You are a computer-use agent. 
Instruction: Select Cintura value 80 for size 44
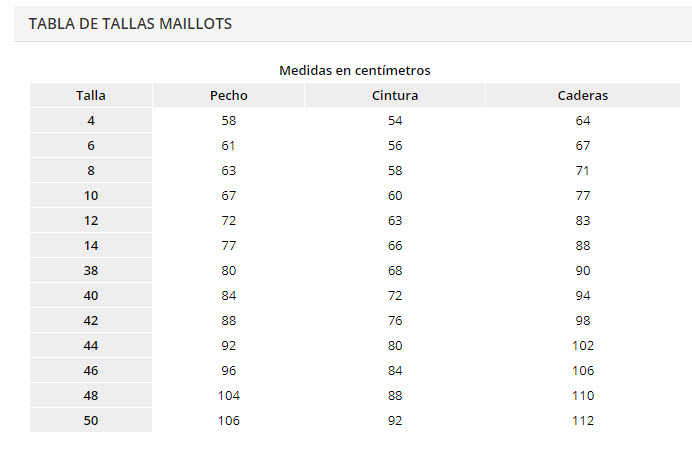(x=394, y=345)
